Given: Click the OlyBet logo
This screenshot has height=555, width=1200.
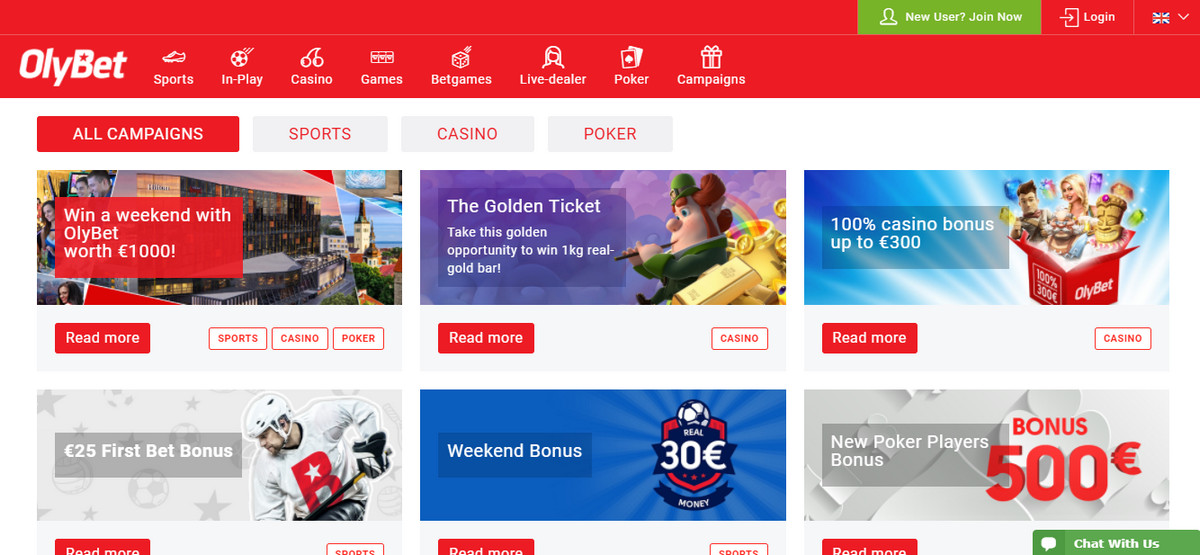Looking at the screenshot, I should pos(73,66).
